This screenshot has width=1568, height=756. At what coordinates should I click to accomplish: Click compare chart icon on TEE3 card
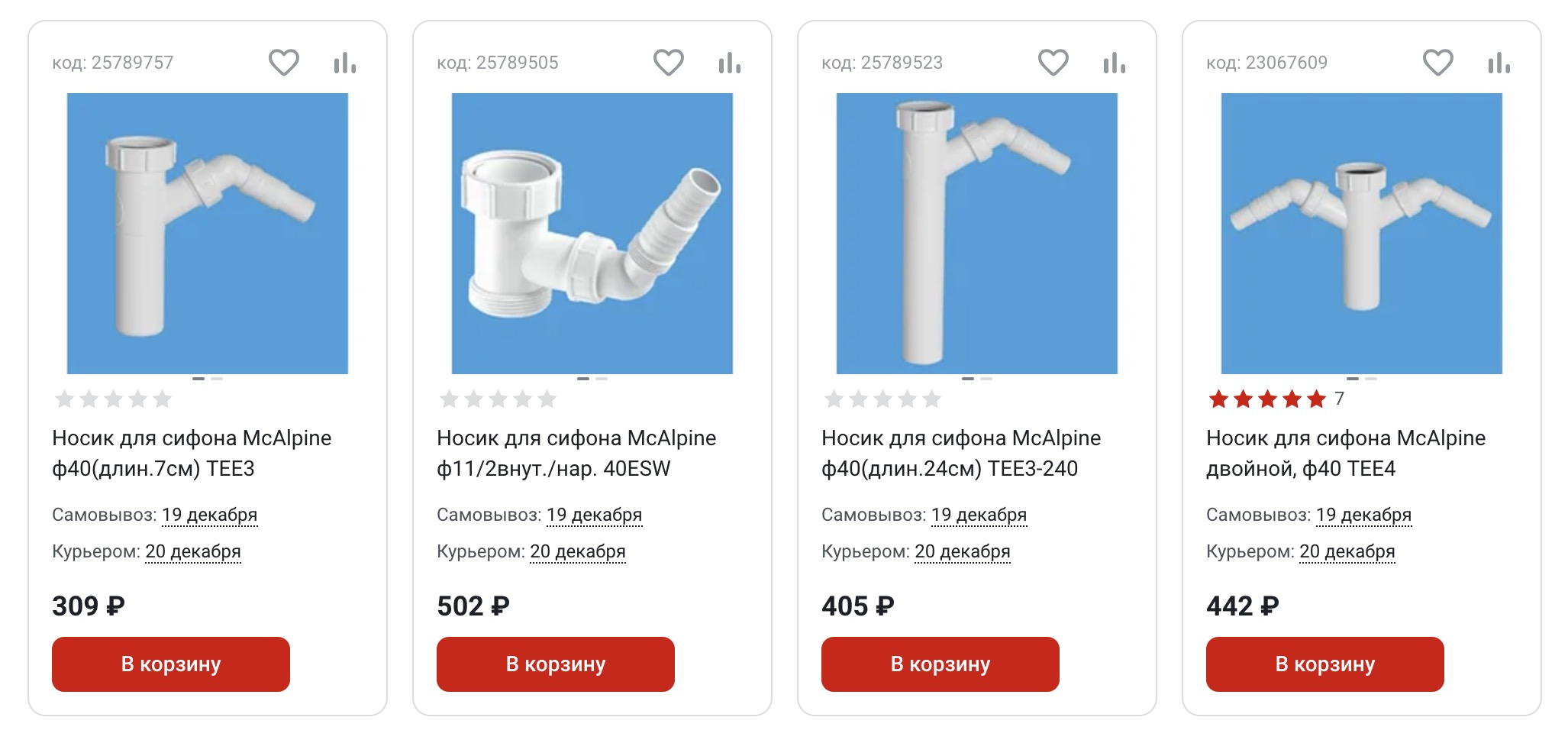[345, 63]
